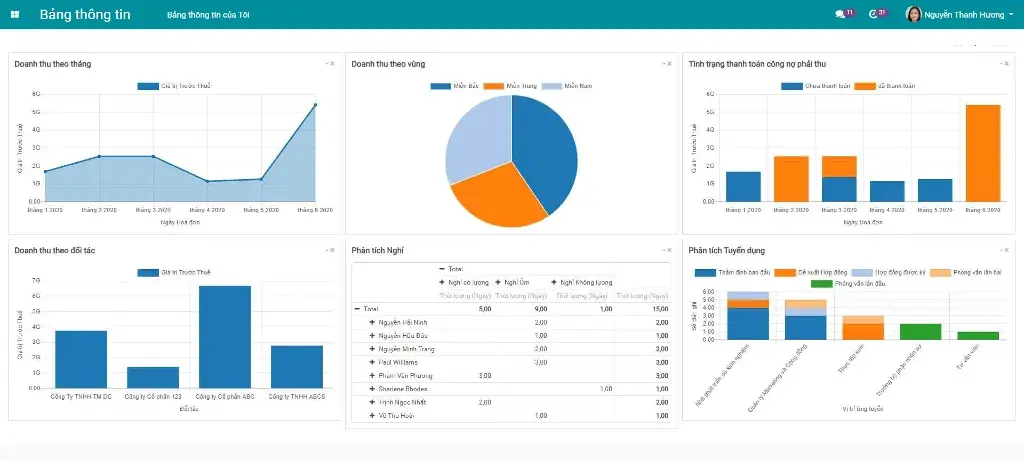
Task: Close the Phân tích Tuyển dụng panel
Action: (x=1007, y=250)
